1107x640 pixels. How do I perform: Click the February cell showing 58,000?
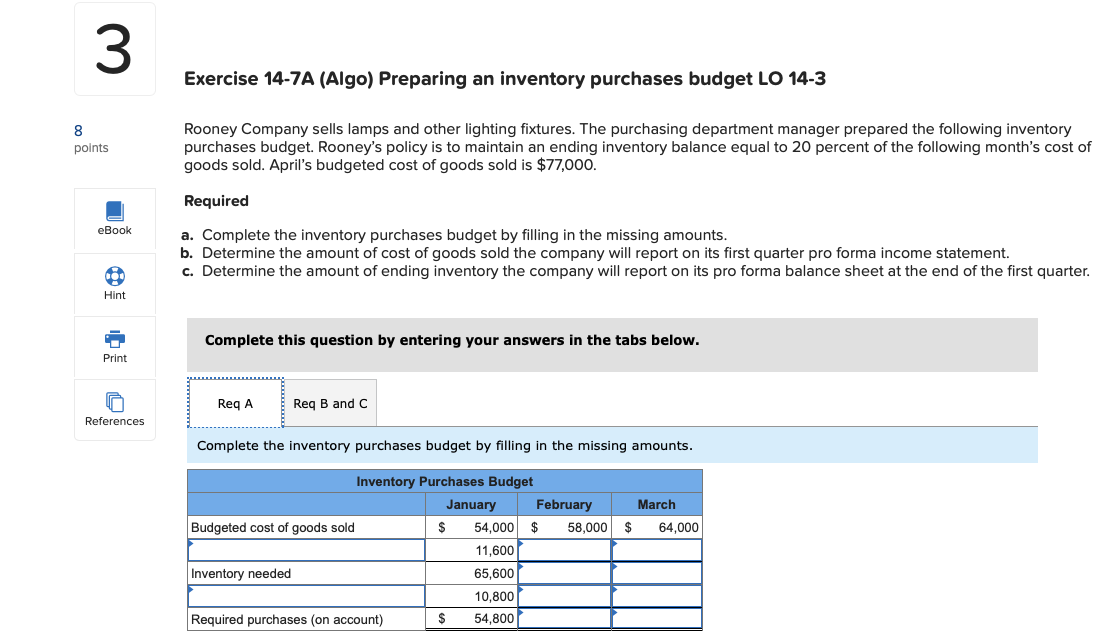(x=565, y=527)
